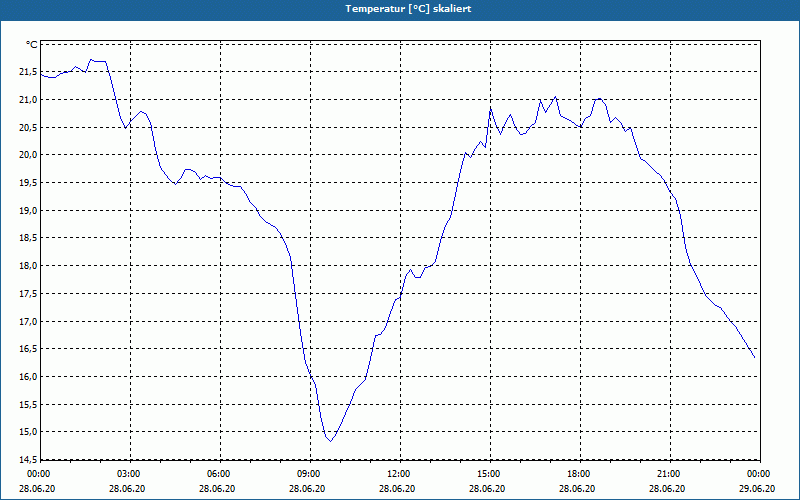Select the 21,5 y-axis label
The width and height of the screenshot is (800, 500).
point(28,72)
